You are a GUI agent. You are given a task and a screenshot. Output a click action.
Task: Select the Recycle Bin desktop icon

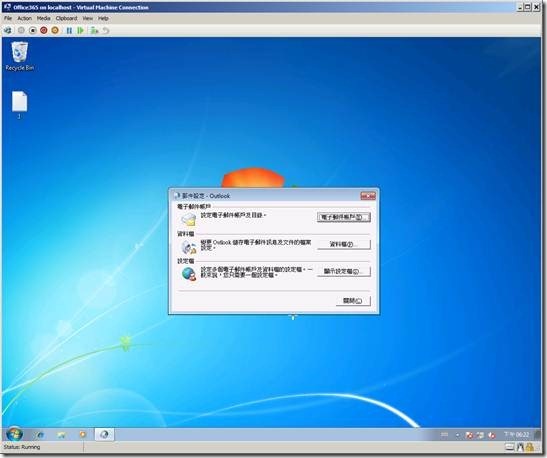pos(20,56)
